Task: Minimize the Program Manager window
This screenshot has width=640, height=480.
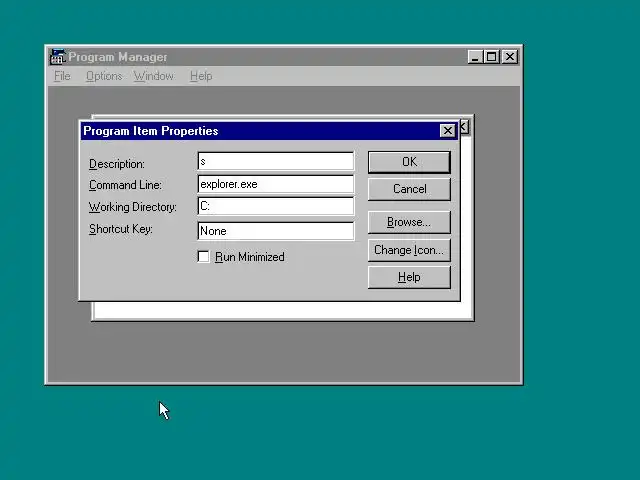Action: (x=475, y=57)
